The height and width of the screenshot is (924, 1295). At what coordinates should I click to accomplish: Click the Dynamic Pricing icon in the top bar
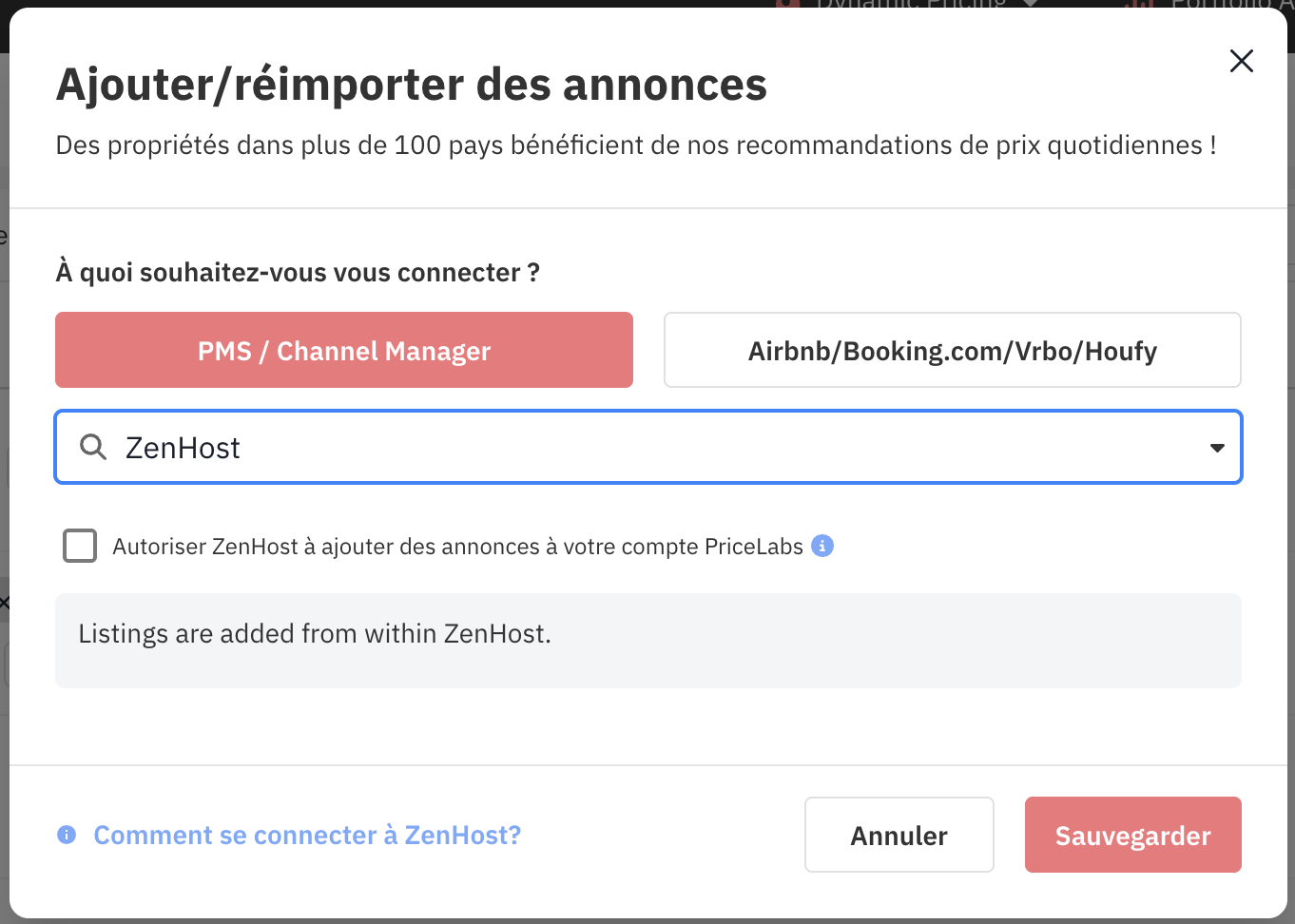click(787, 4)
